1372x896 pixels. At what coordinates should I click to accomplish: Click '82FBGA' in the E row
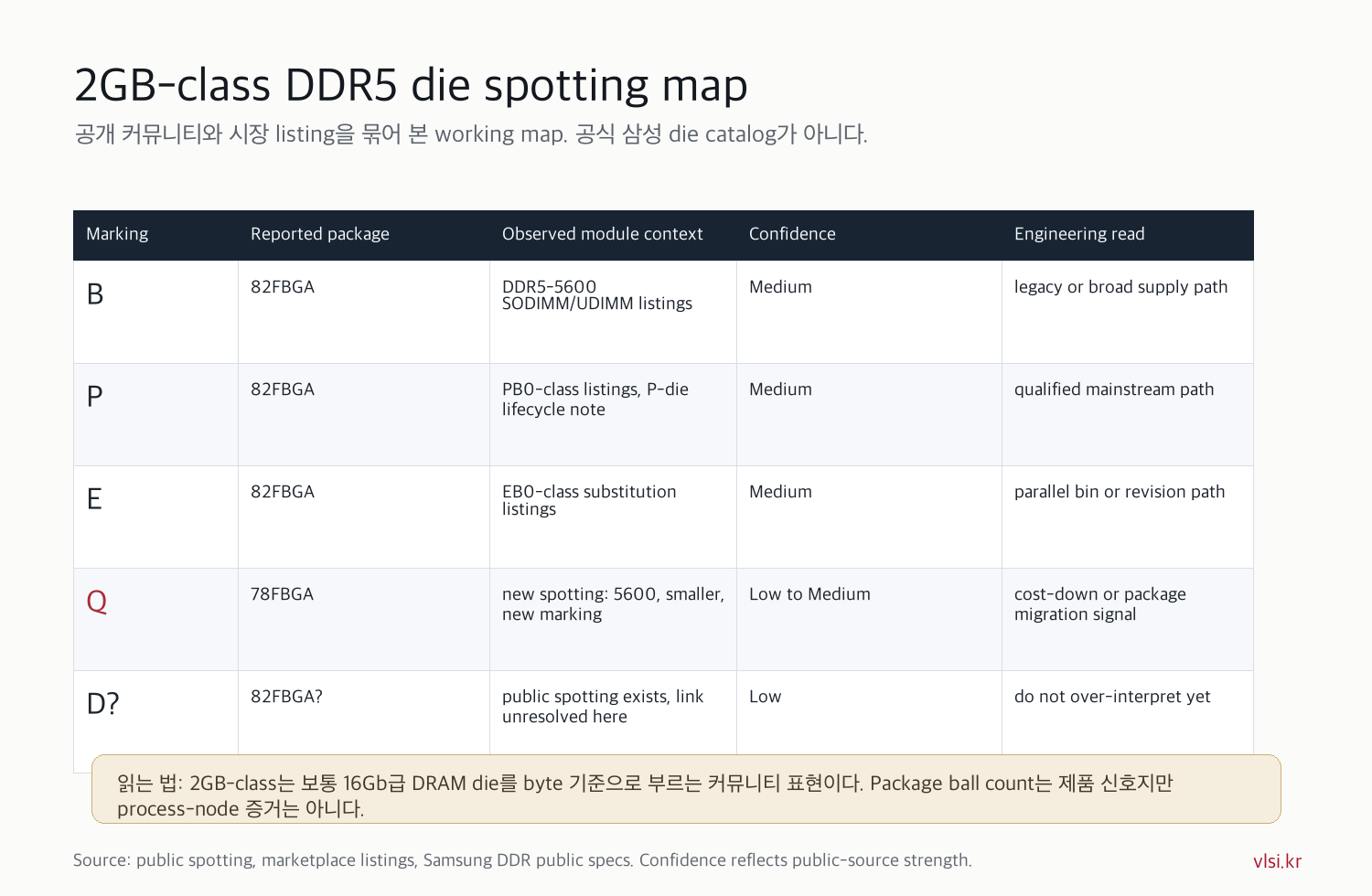[283, 492]
